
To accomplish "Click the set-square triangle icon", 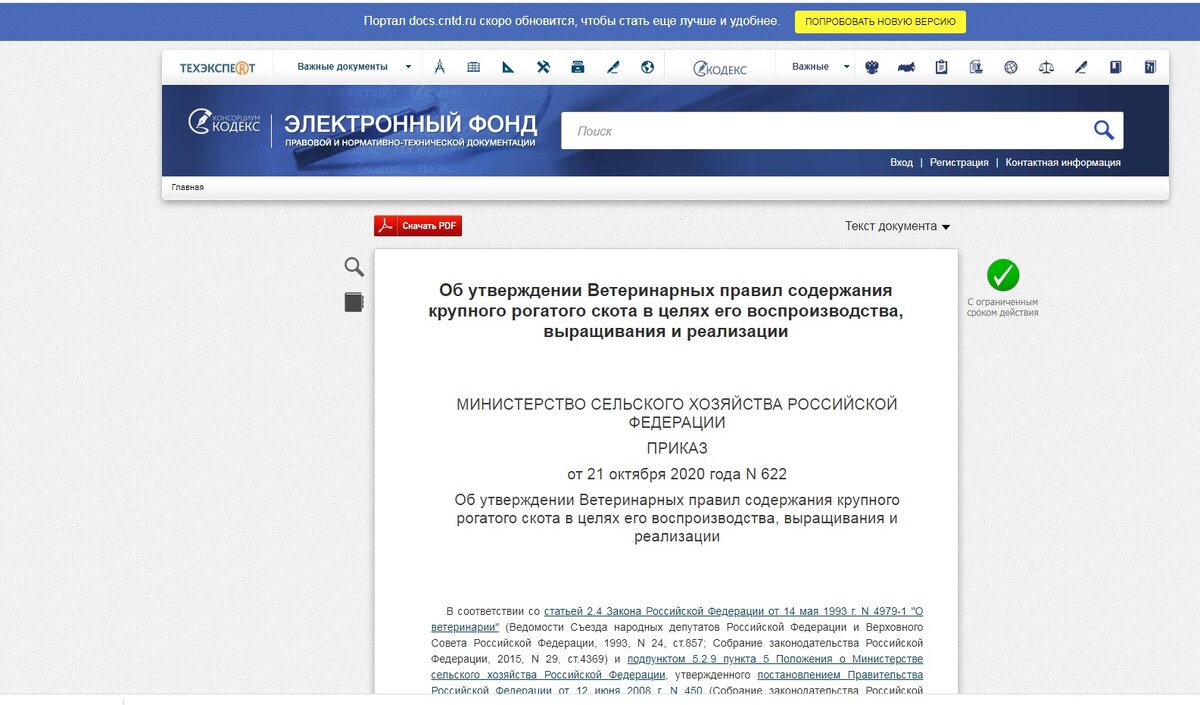I will coord(508,67).
